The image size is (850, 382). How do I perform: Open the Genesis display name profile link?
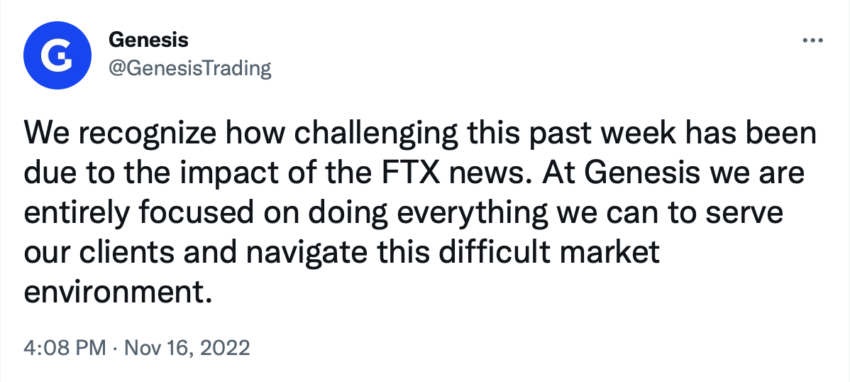click(x=149, y=40)
